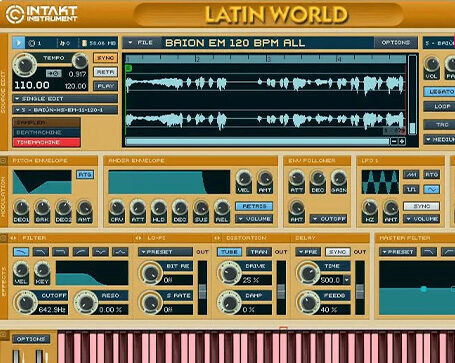Click the Lo-Fi section arrows icon

coord(138,238)
